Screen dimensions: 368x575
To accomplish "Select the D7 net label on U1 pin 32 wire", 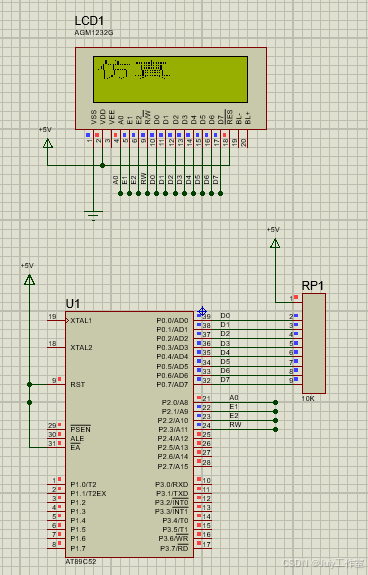I will click(x=225, y=380).
